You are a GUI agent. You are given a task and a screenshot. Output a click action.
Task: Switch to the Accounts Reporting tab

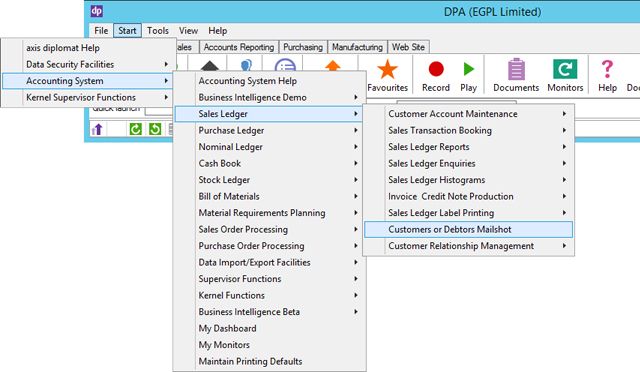coord(239,47)
